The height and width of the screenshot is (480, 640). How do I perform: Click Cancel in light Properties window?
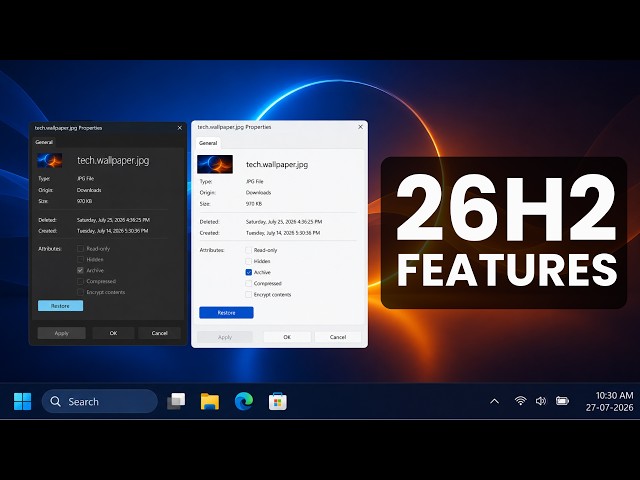pos(338,337)
